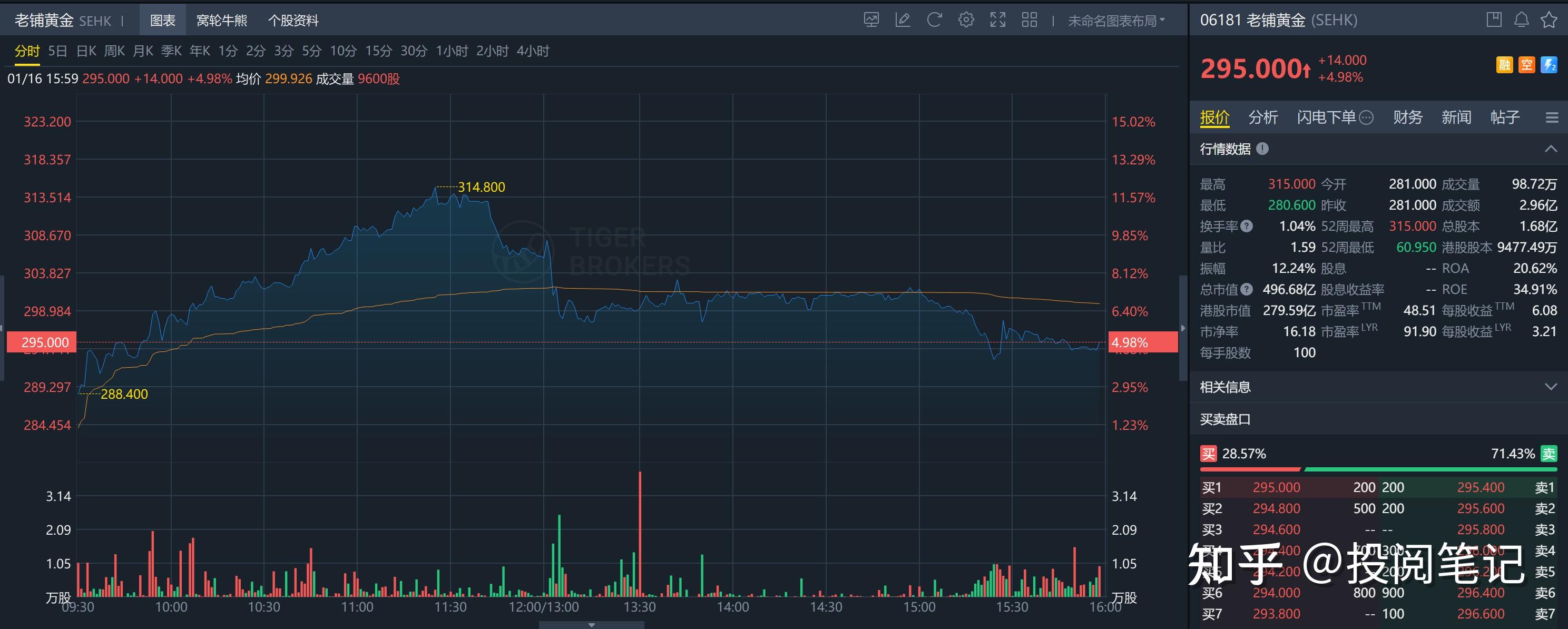
Task: Click the buy/sell ratio bar under 28.57%
Action: pos(1379,469)
